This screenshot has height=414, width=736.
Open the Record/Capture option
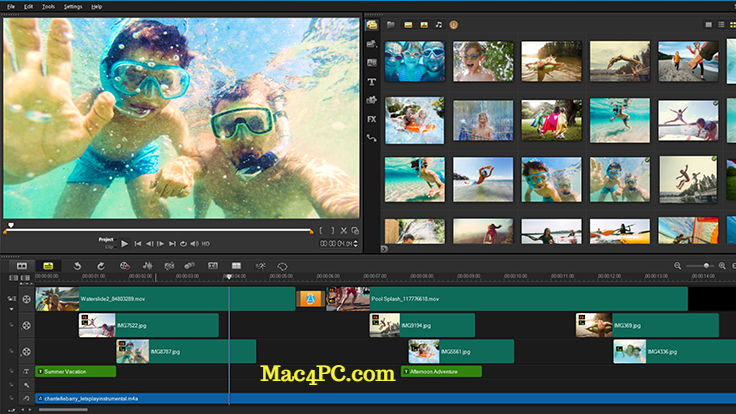click(x=124, y=266)
